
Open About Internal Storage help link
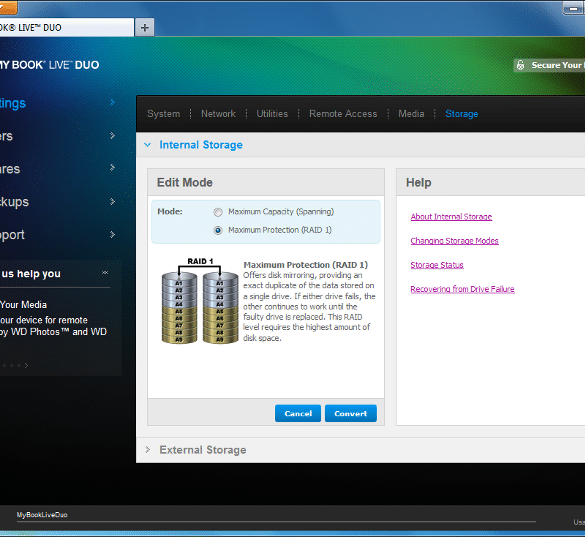(x=451, y=217)
